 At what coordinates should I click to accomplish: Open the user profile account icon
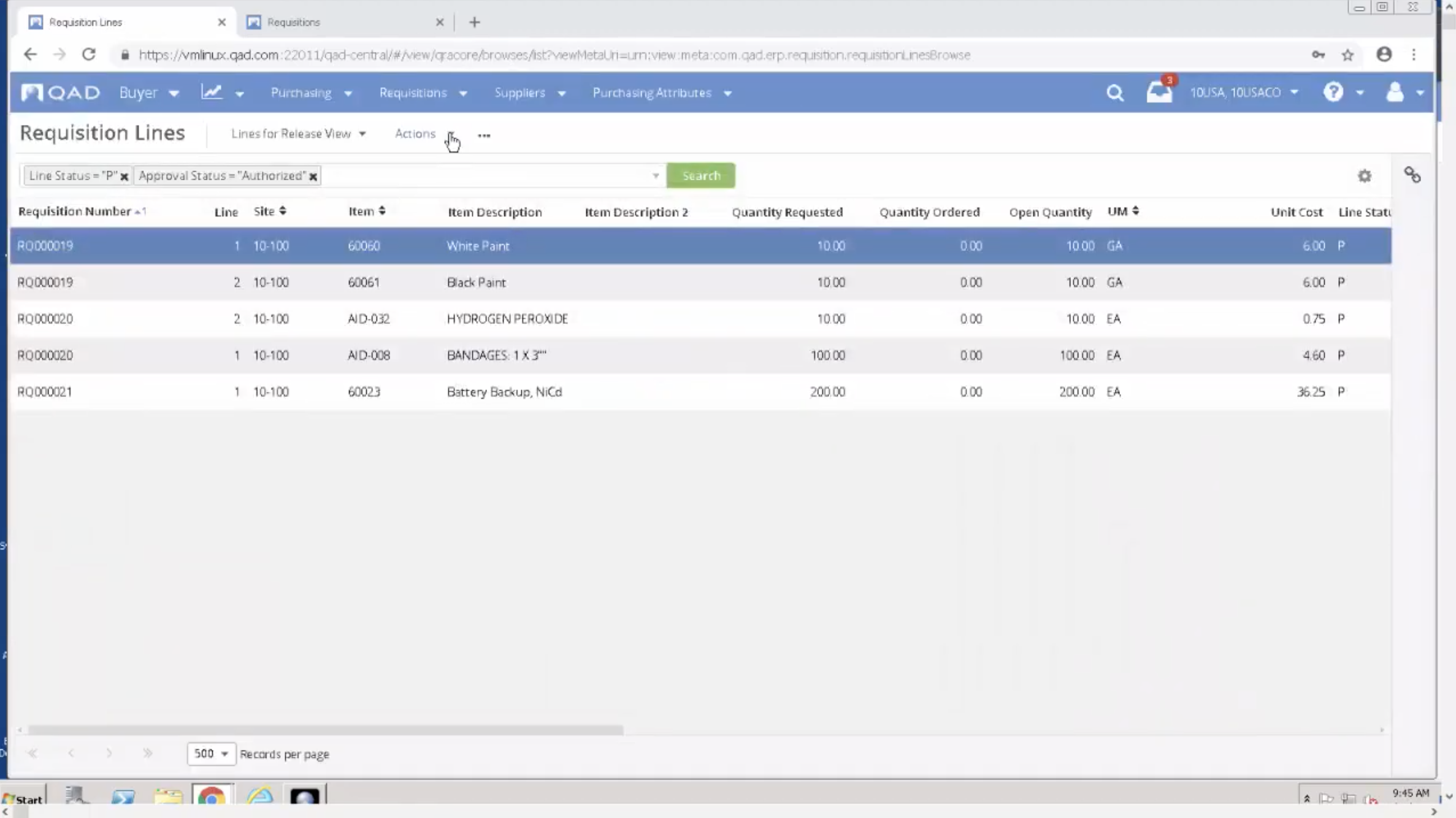pos(1397,93)
